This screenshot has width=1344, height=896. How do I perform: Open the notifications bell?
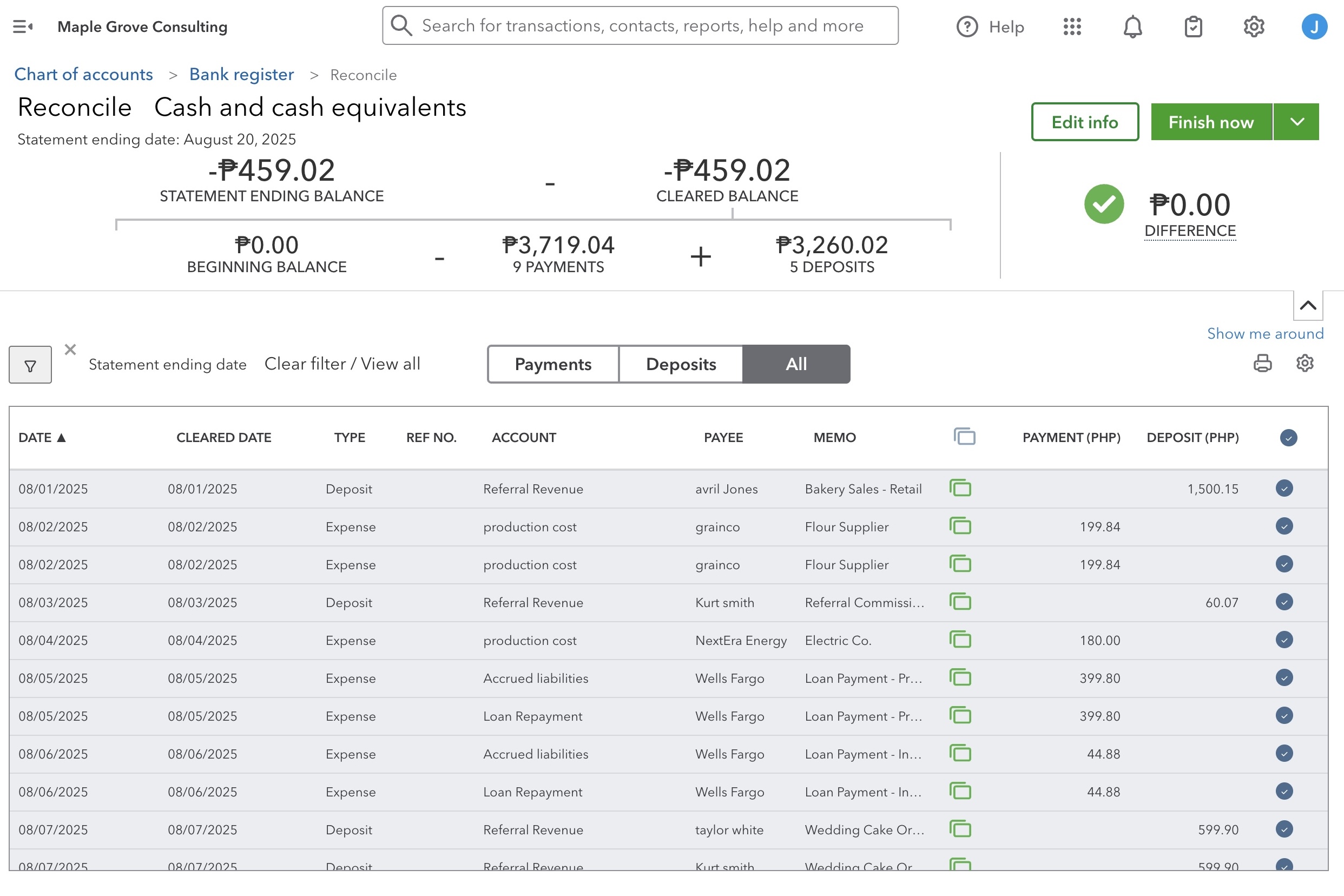[1132, 27]
